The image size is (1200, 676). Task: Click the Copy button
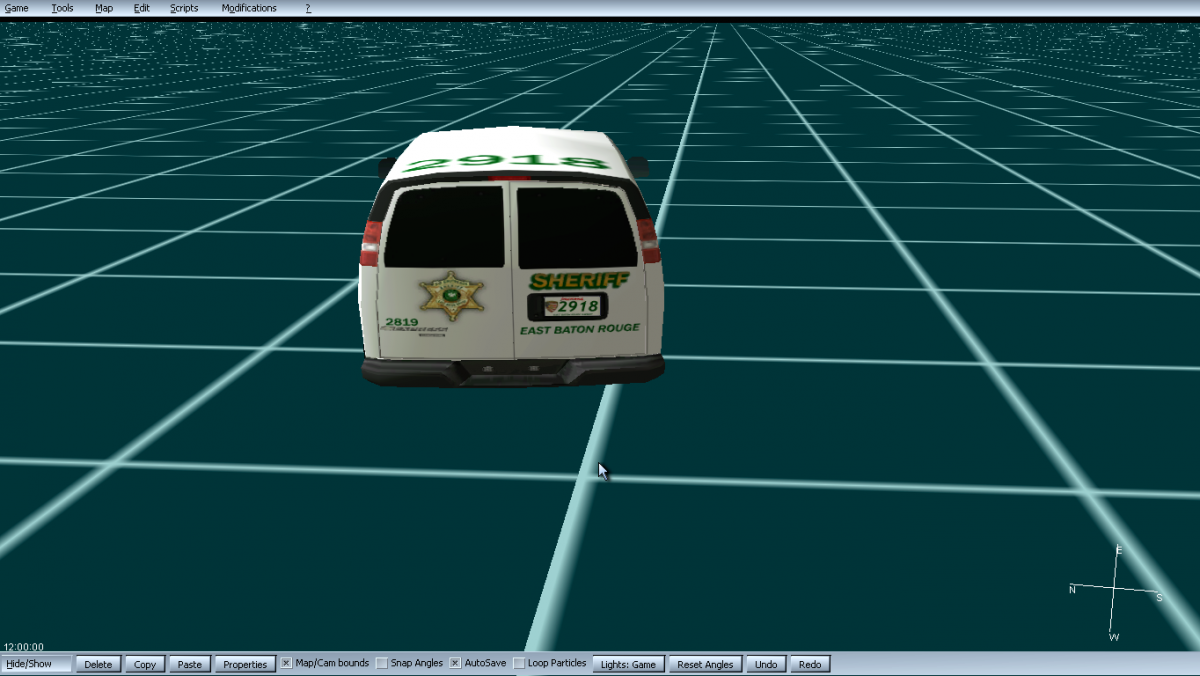(x=145, y=664)
